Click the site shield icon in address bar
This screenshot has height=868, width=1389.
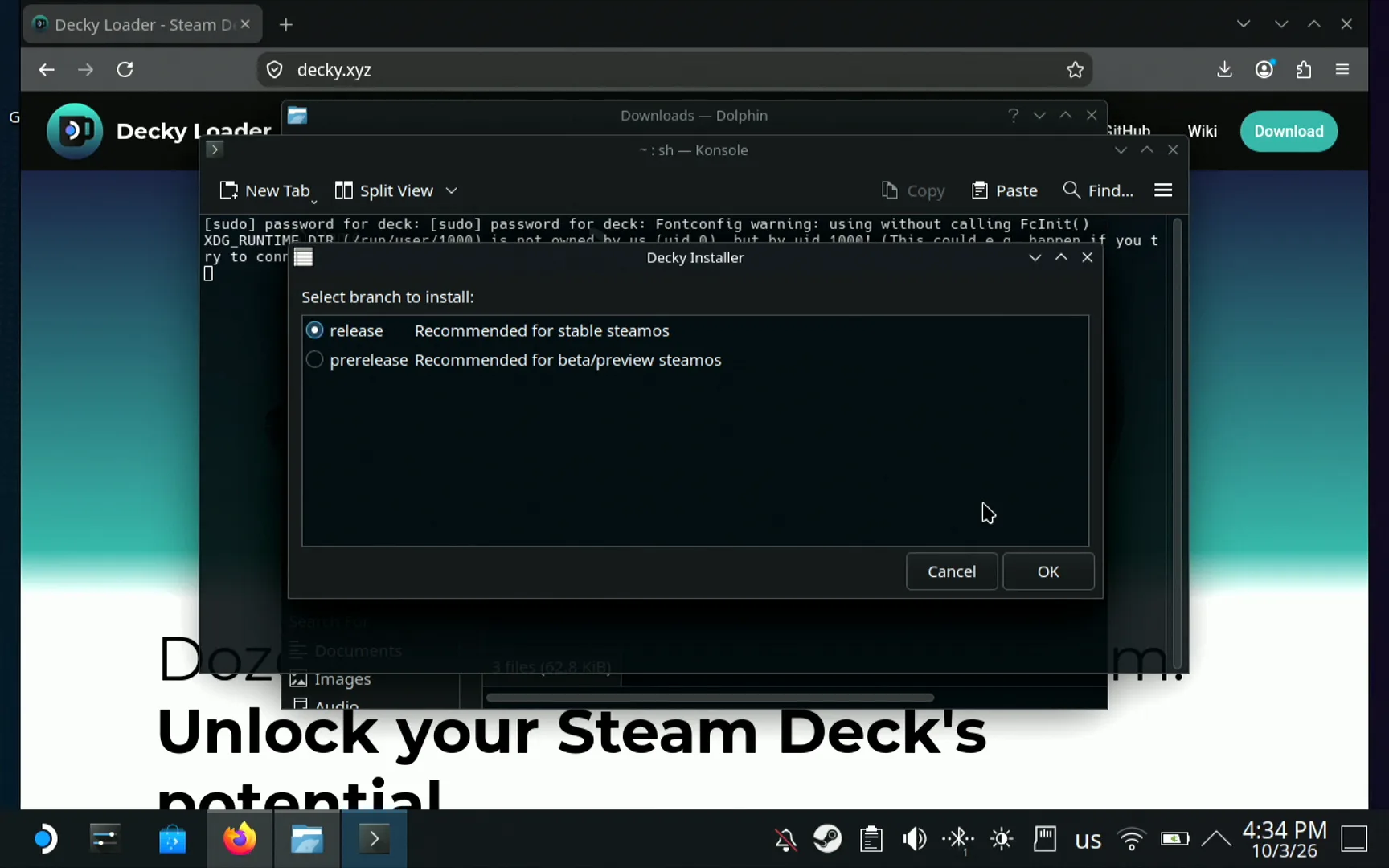coord(274,70)
